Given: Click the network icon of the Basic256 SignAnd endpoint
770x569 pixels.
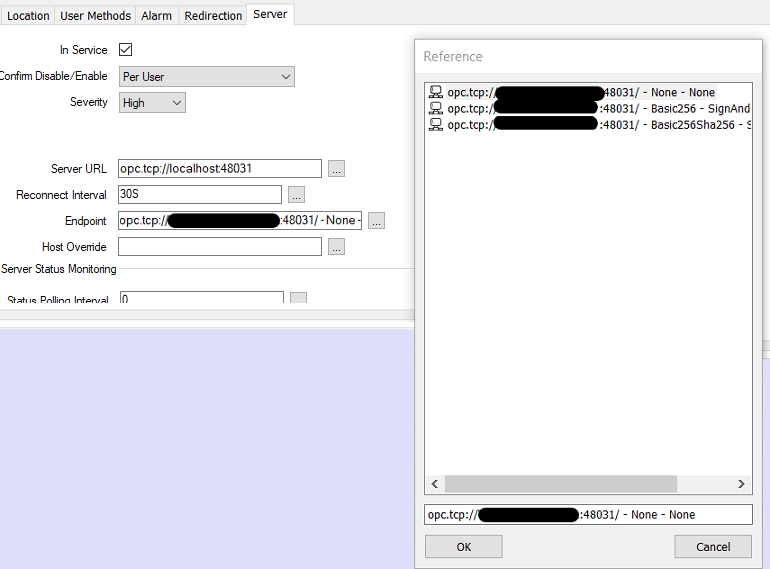Looking at the screenshot, I should (435, 108).
